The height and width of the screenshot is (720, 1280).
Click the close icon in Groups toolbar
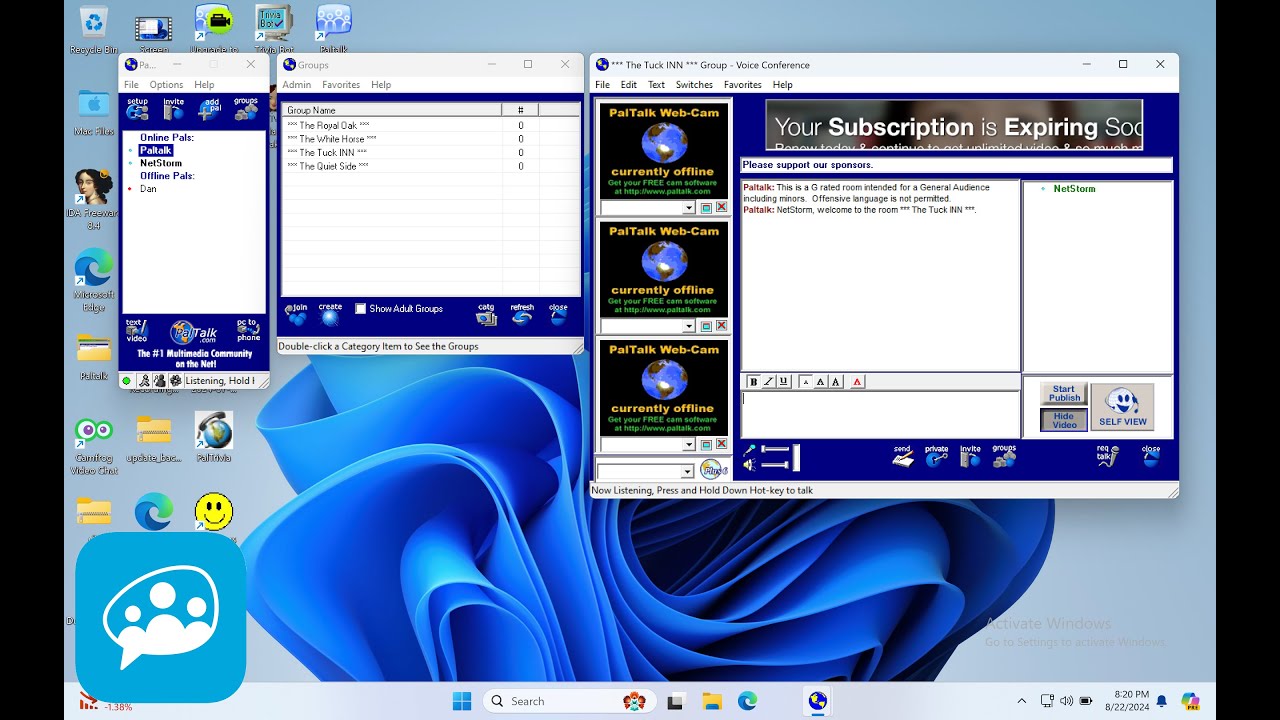[x=558, y=315]
